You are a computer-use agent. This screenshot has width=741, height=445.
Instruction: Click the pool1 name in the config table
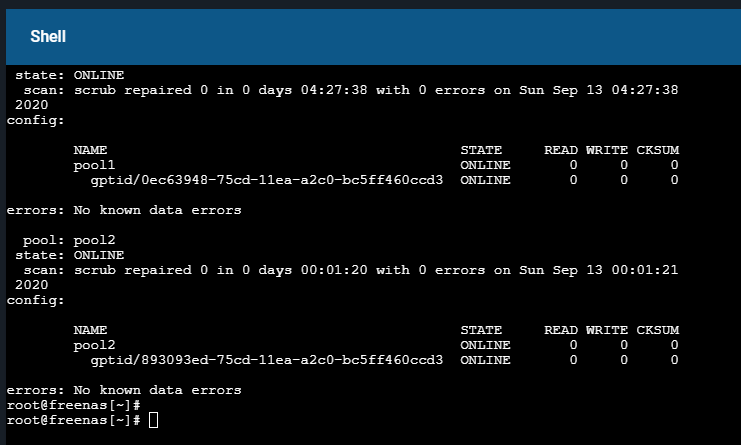pos(95,164)
